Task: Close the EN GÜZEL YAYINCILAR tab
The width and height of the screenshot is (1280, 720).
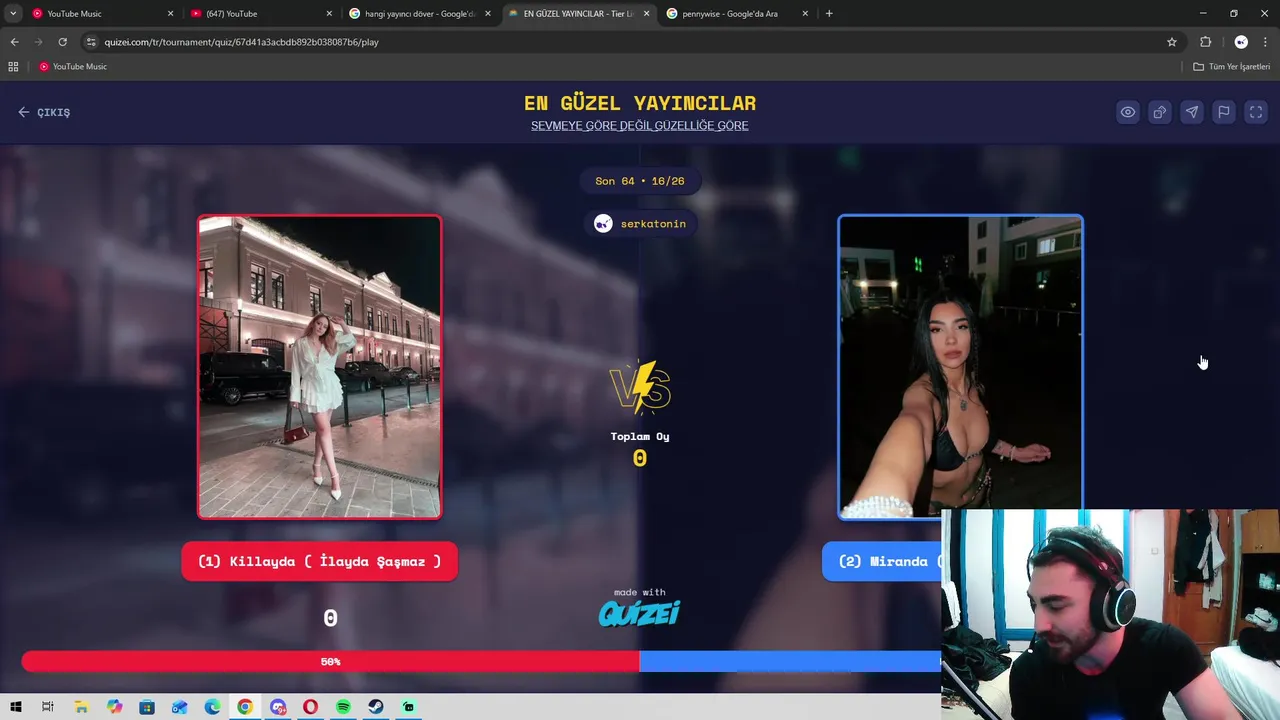Action: tap(646, 14)
